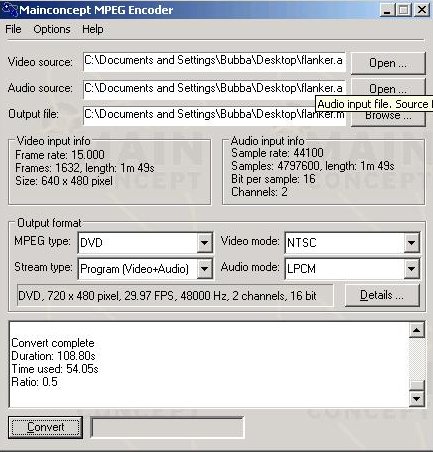This screenshot has height=452, width=433.
Task: Click the conversion progress bar
Action: pyautogui.click(x=167, y=427)
